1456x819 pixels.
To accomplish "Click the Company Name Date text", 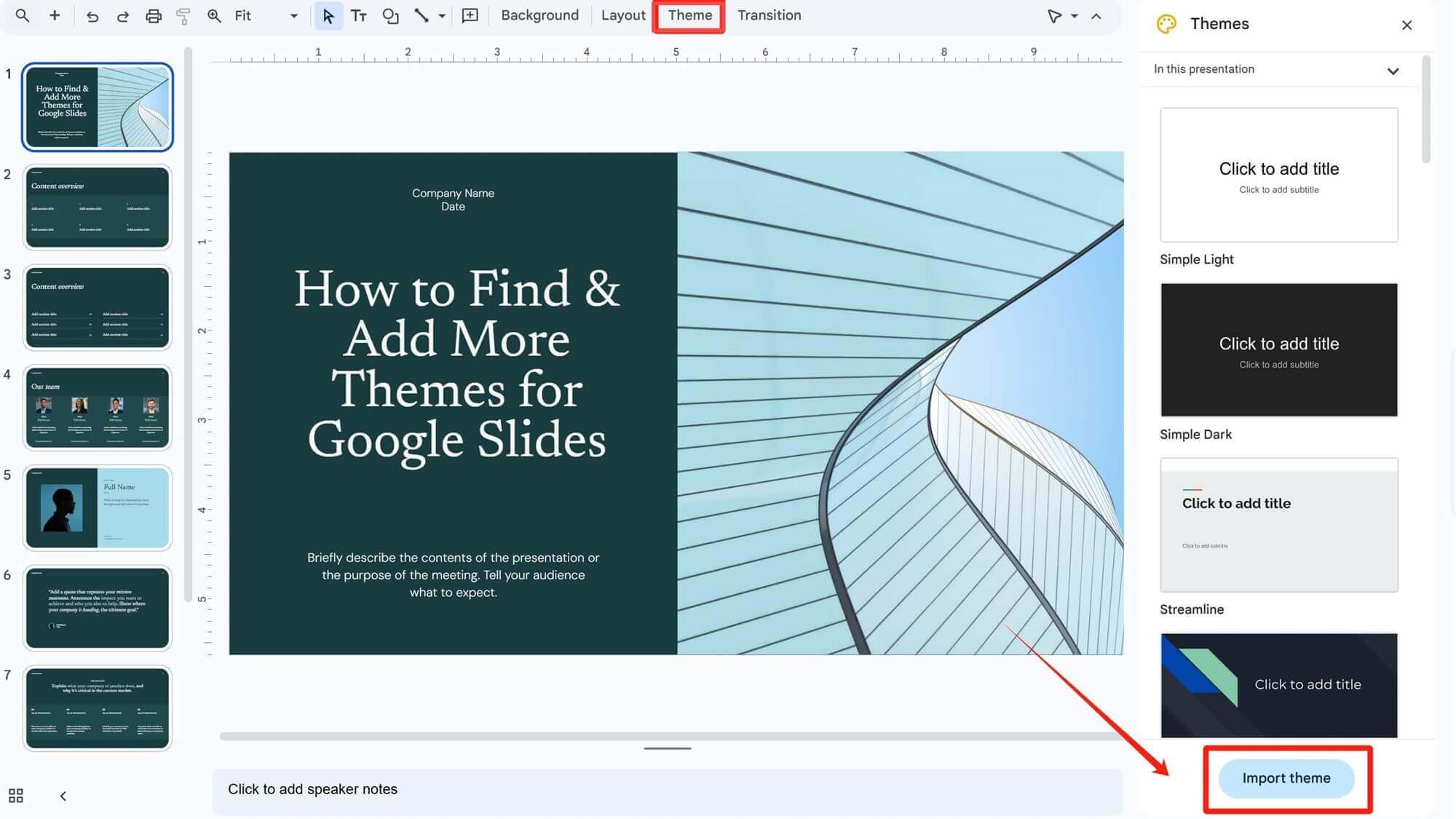I will coord(453,199).
